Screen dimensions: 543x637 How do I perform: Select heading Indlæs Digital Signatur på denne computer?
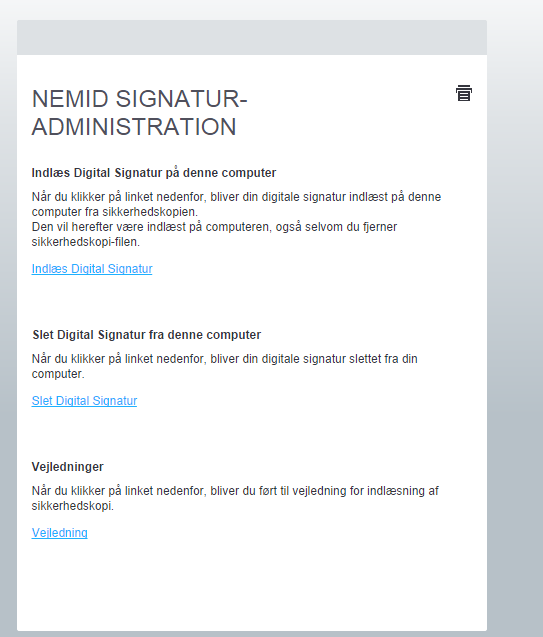pyautogui.click(x=154, y=173)
